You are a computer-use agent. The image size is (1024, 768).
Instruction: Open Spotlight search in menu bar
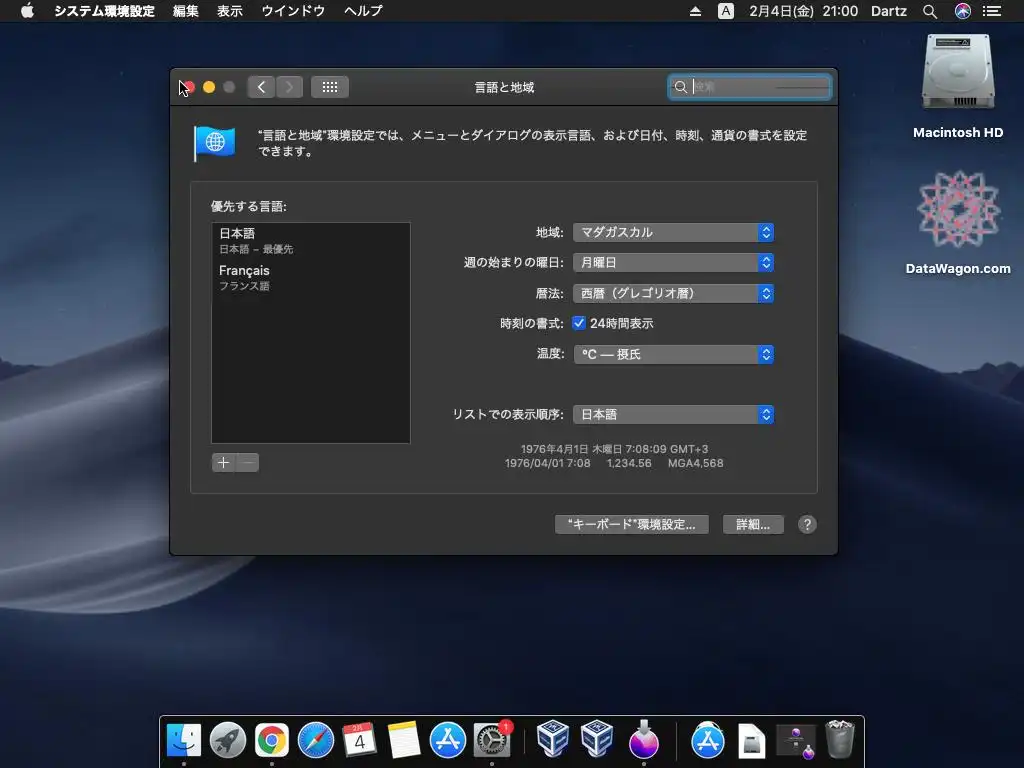click(930, 11)
